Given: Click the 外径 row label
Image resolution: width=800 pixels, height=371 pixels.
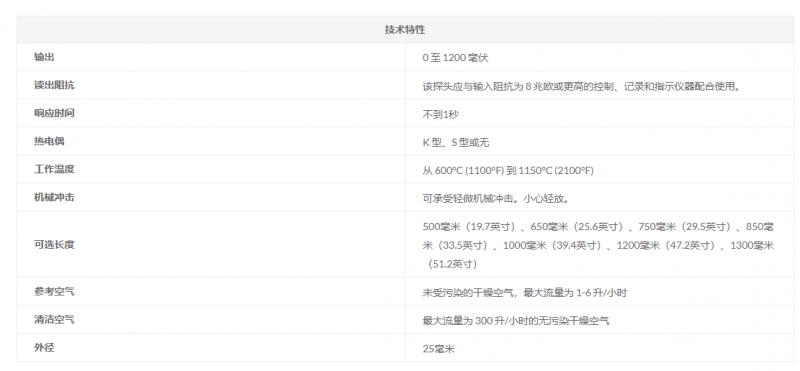Looking at the screenshot, I should (x=44, y=348).
